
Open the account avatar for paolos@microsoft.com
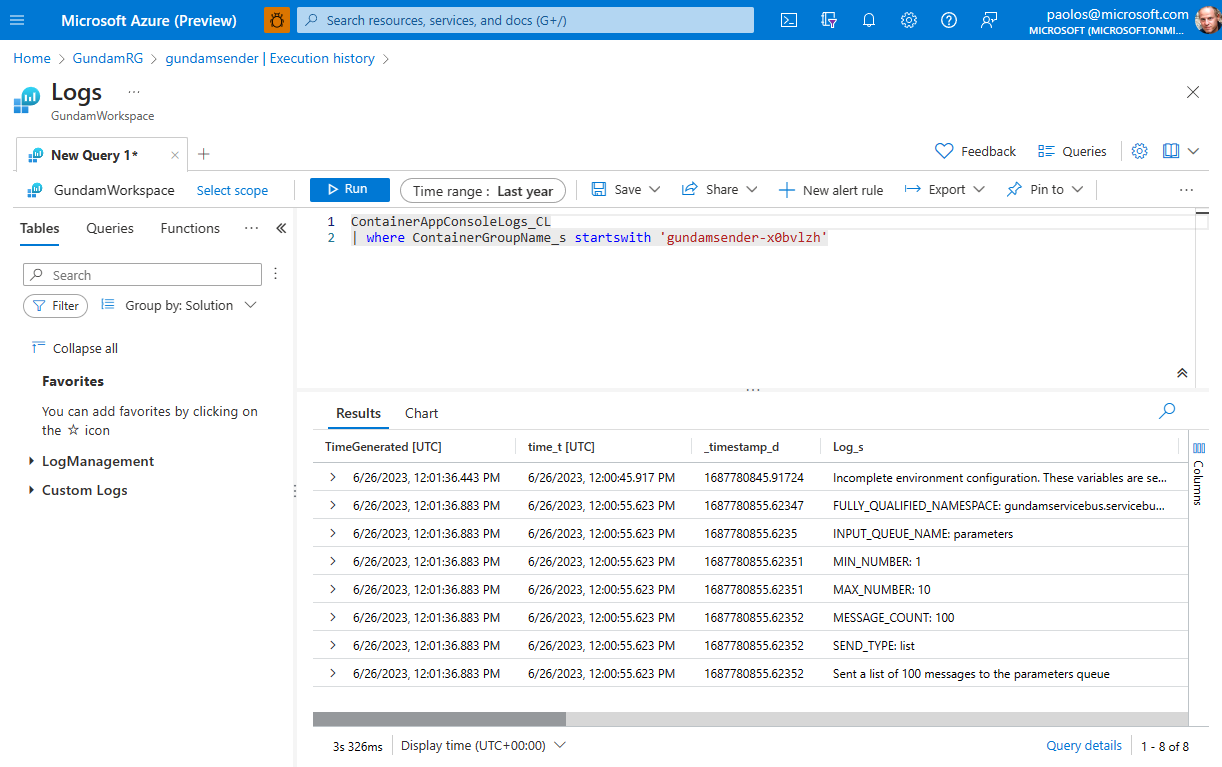point(1208,20)
